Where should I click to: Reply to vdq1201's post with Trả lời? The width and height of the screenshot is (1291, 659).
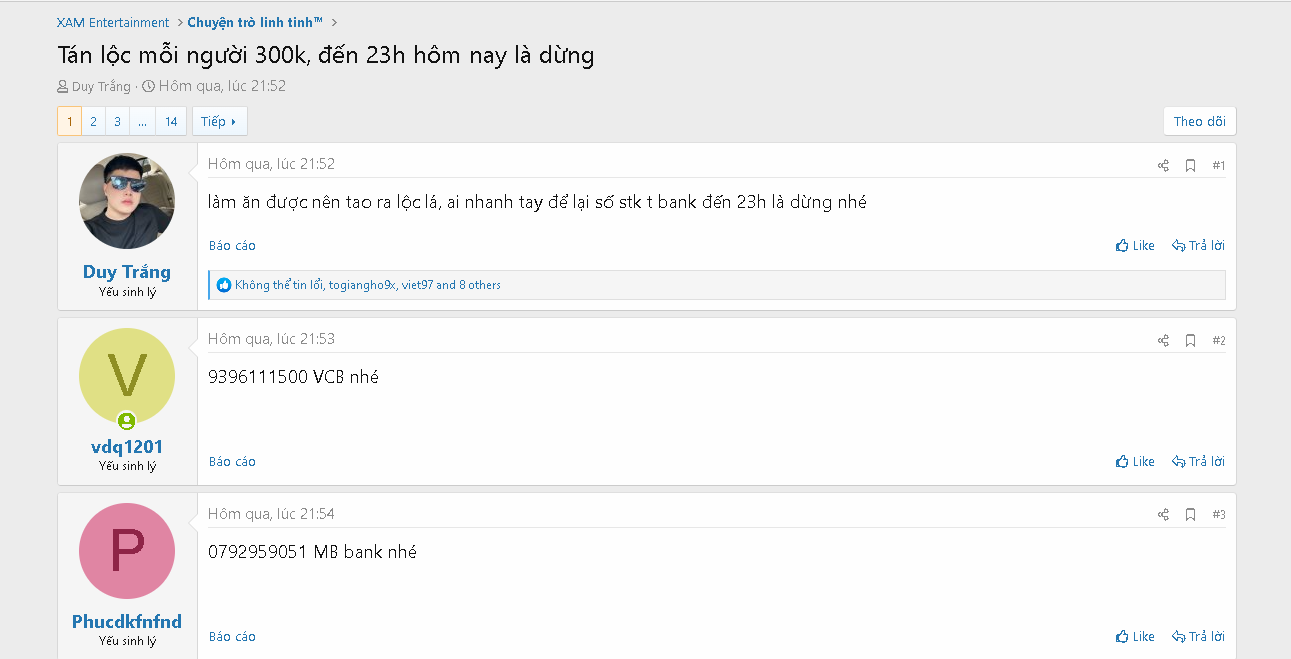1198,462
